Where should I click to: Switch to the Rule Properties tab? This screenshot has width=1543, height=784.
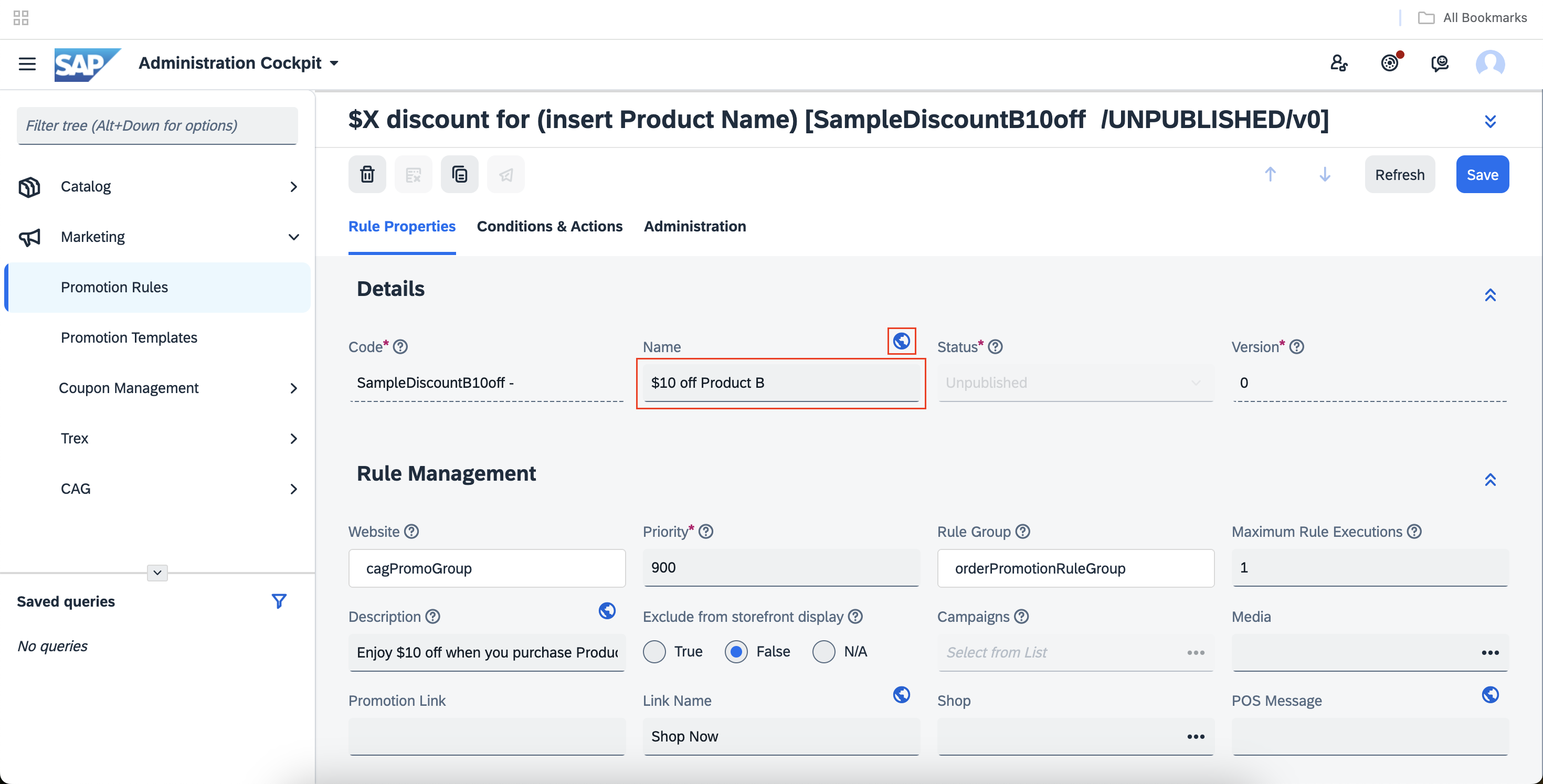tap(402, 226)
